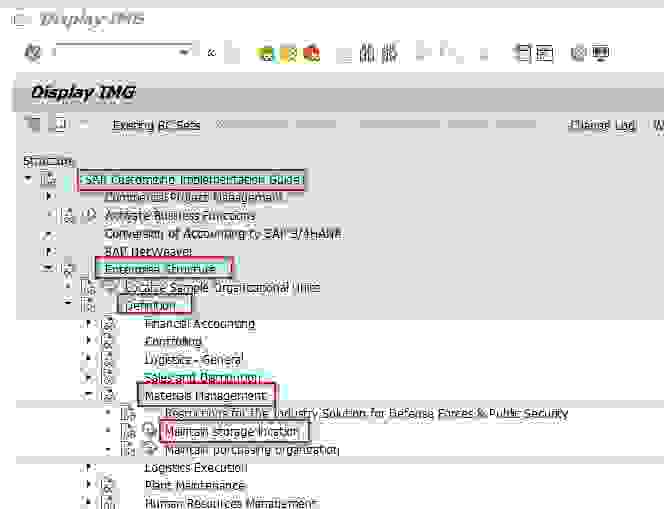This screenshot has height=509, width=664.
Task: Select the SAP NetWeaver tree row
Action: (148, 252)
